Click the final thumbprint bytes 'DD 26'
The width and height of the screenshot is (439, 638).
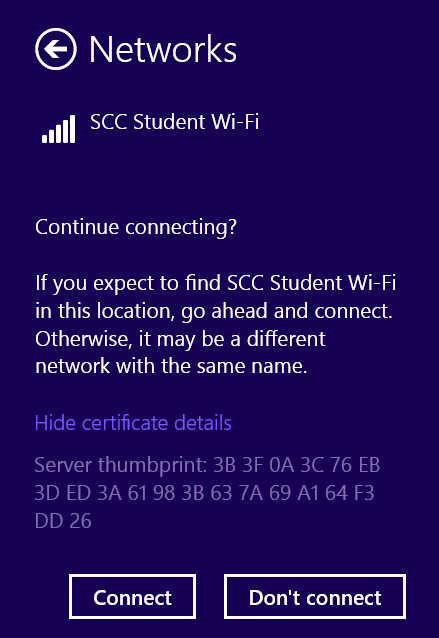63,520
